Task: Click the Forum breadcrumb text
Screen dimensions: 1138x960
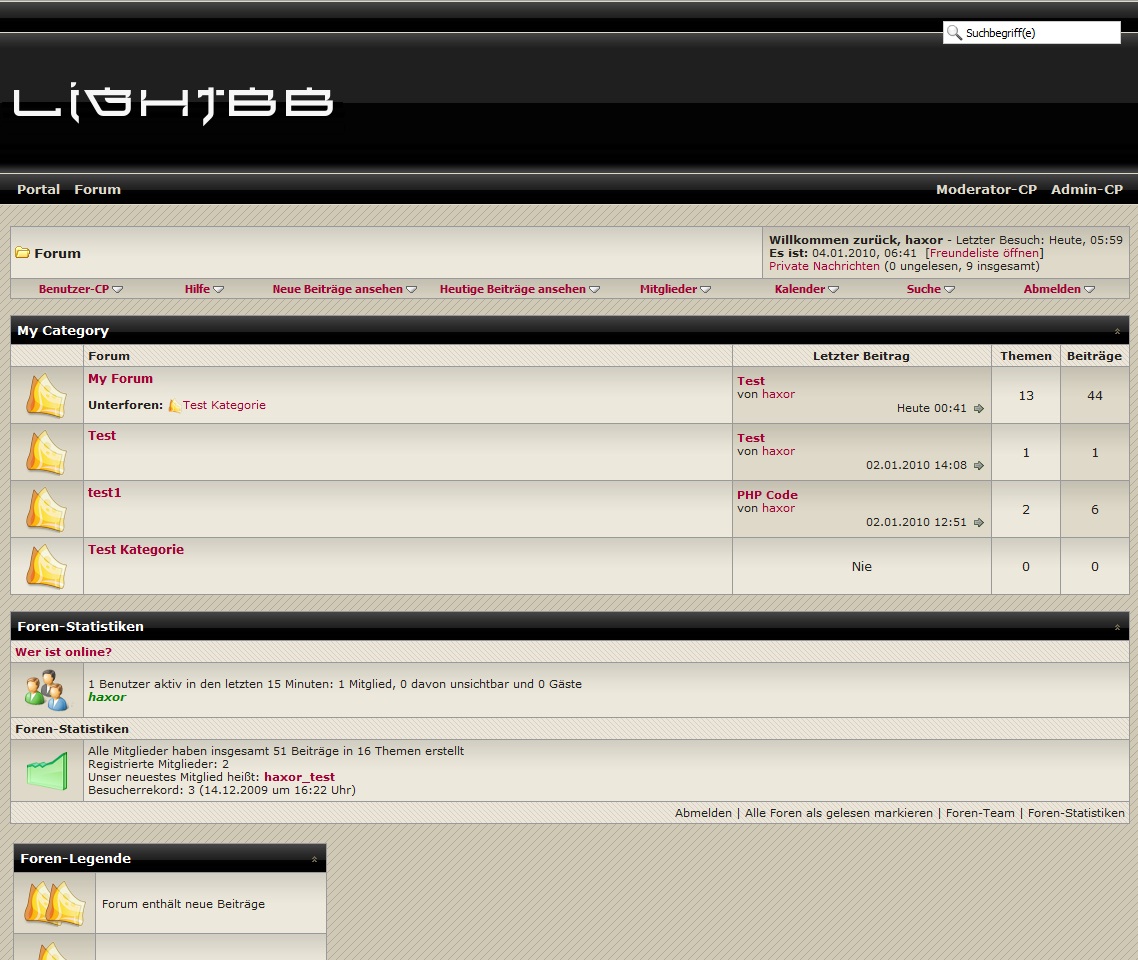Action: [x=57, y=253]
